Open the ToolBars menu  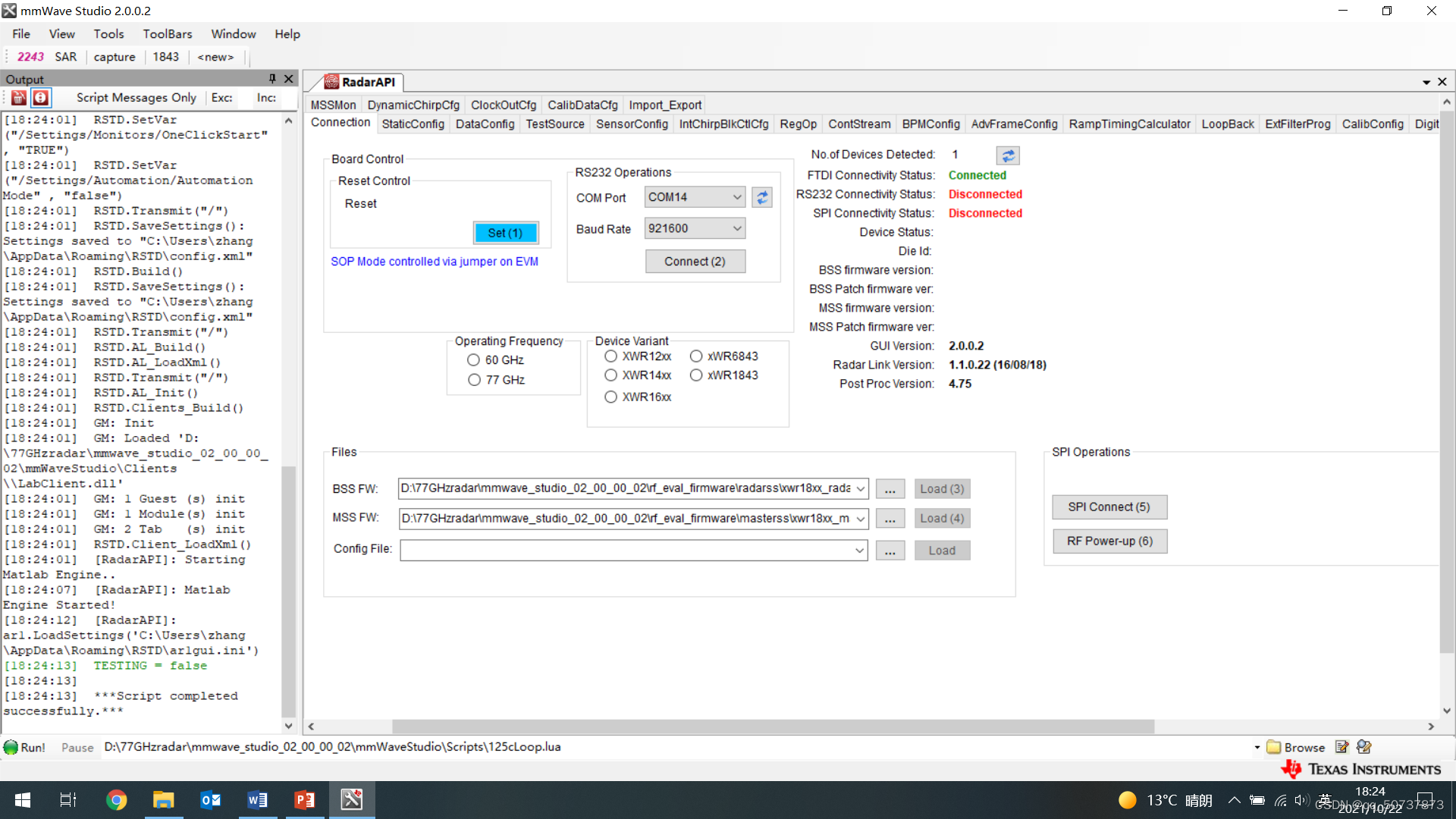pos(168,34)
